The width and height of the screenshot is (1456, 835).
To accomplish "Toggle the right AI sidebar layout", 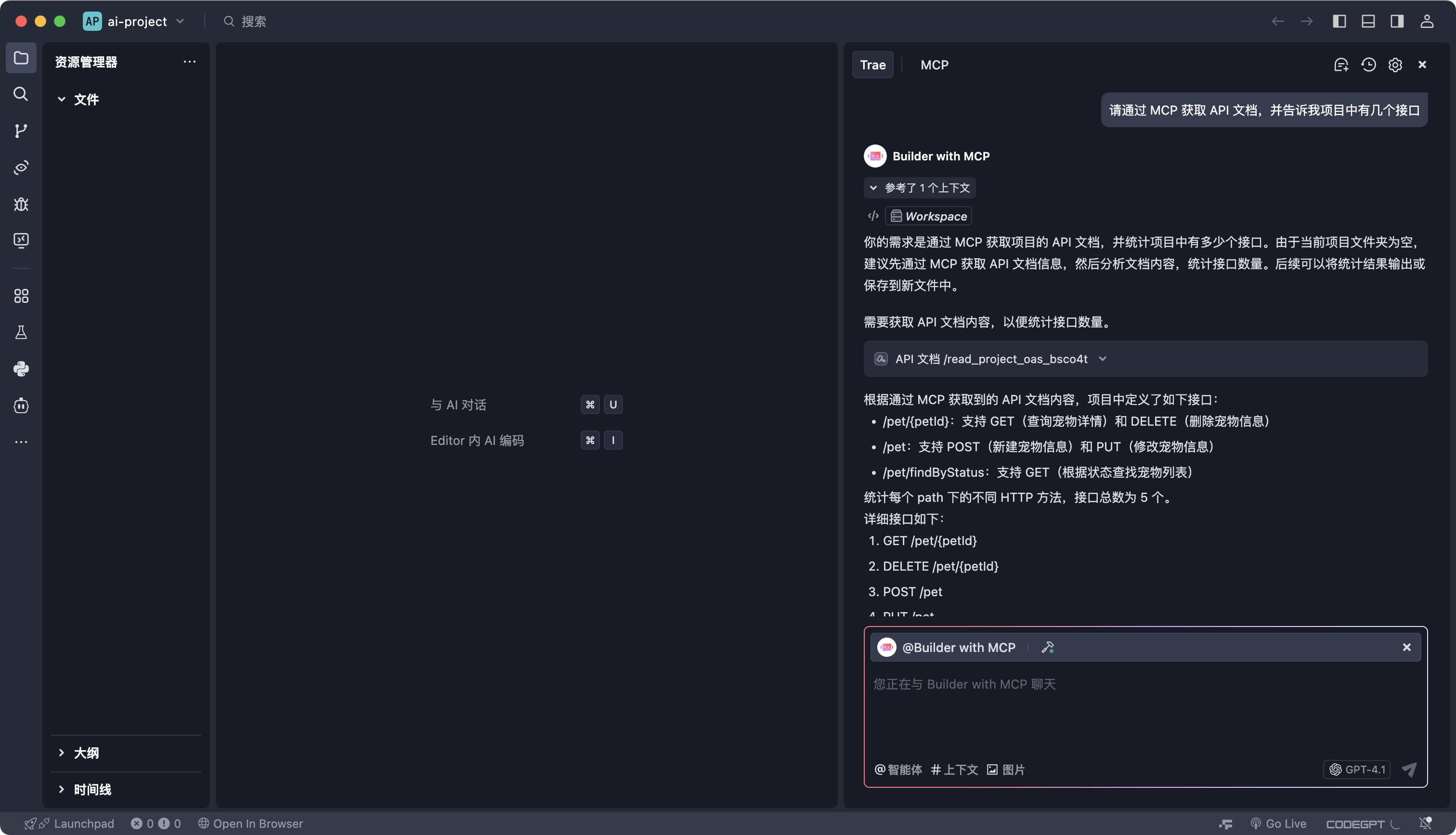I will tap(1397, 21).
